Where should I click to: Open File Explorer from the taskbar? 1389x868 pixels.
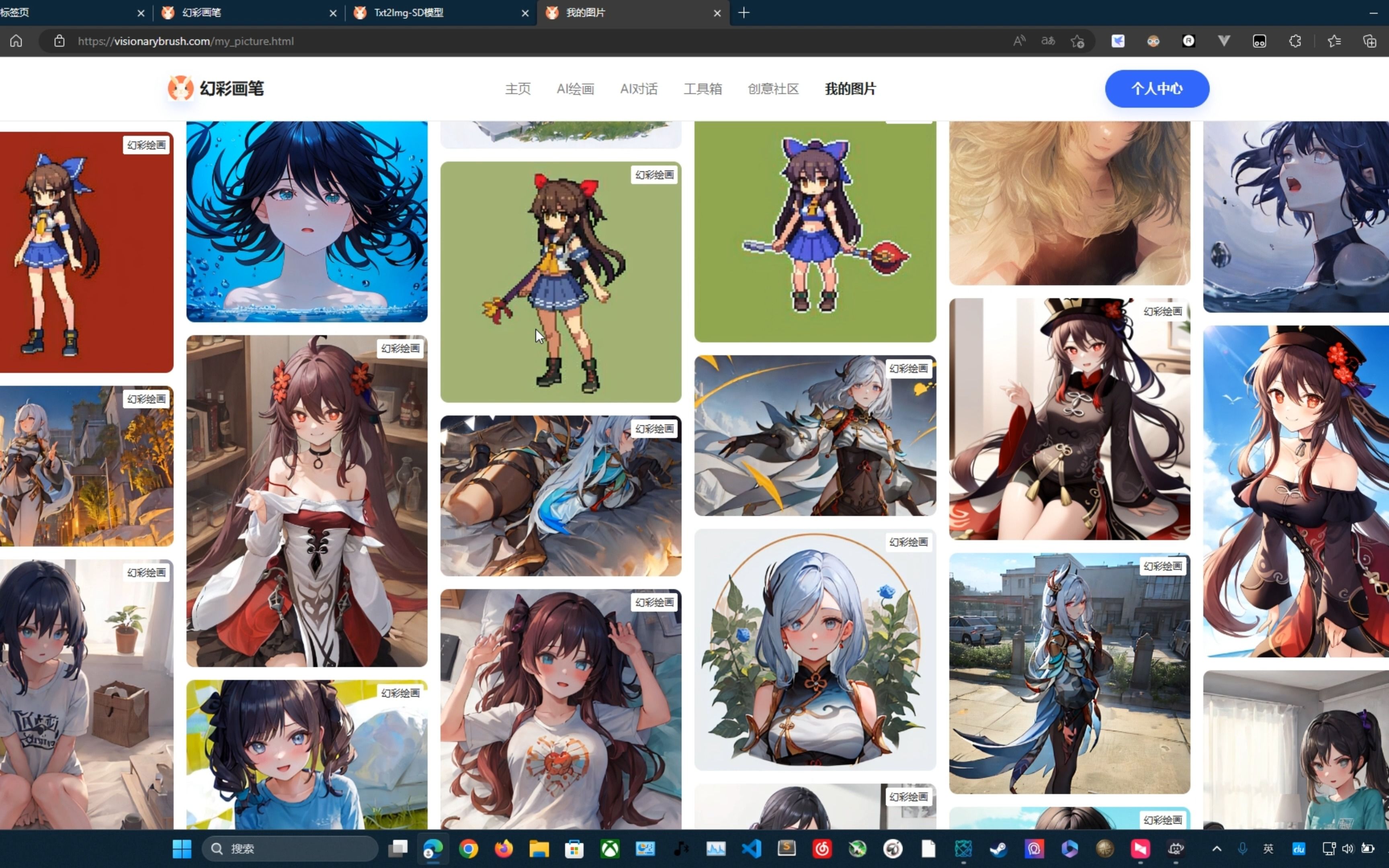[x=539, y=848]
